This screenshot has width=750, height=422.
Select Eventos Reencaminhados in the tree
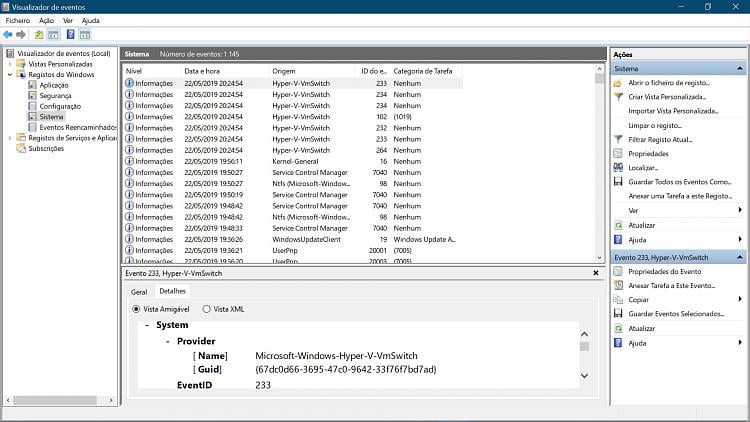[x=77, y=127]
